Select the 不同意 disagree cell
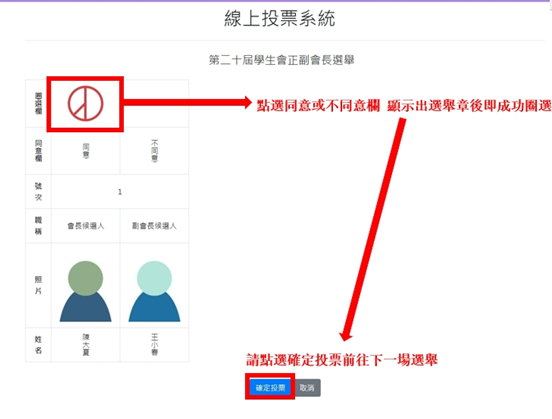The height and width of the screenshot is (419, 552). (x=154, y=151)
